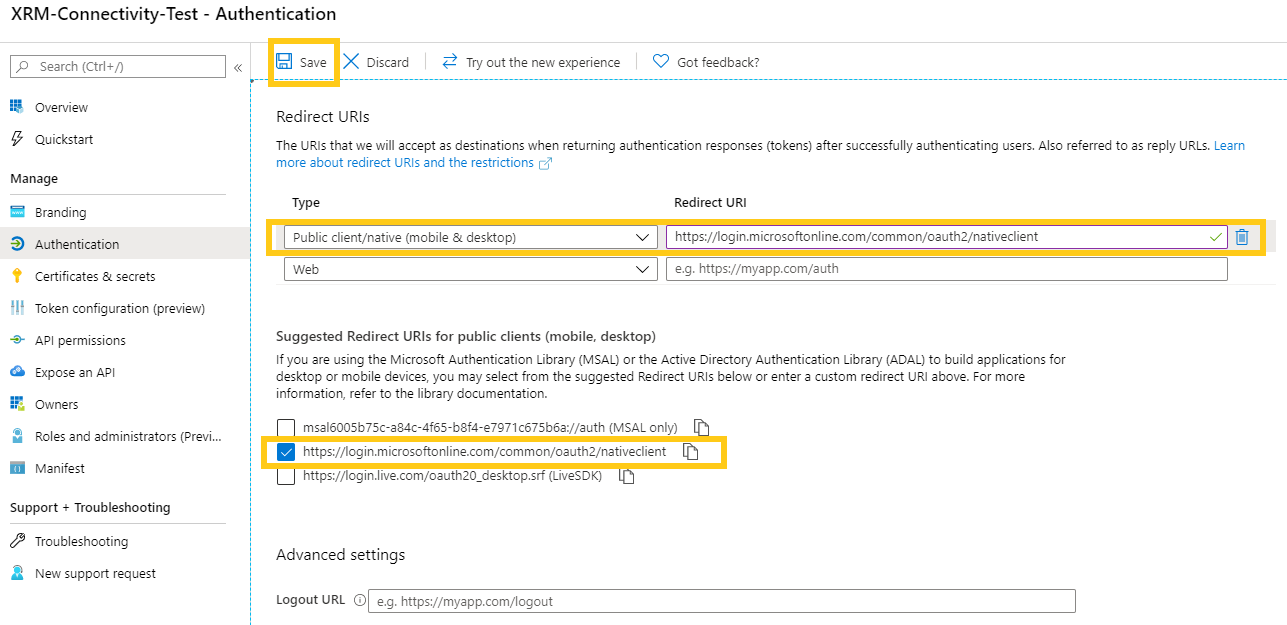1287x625 pixels.
Task: Open New support request
Action: [x=95, y=573]
